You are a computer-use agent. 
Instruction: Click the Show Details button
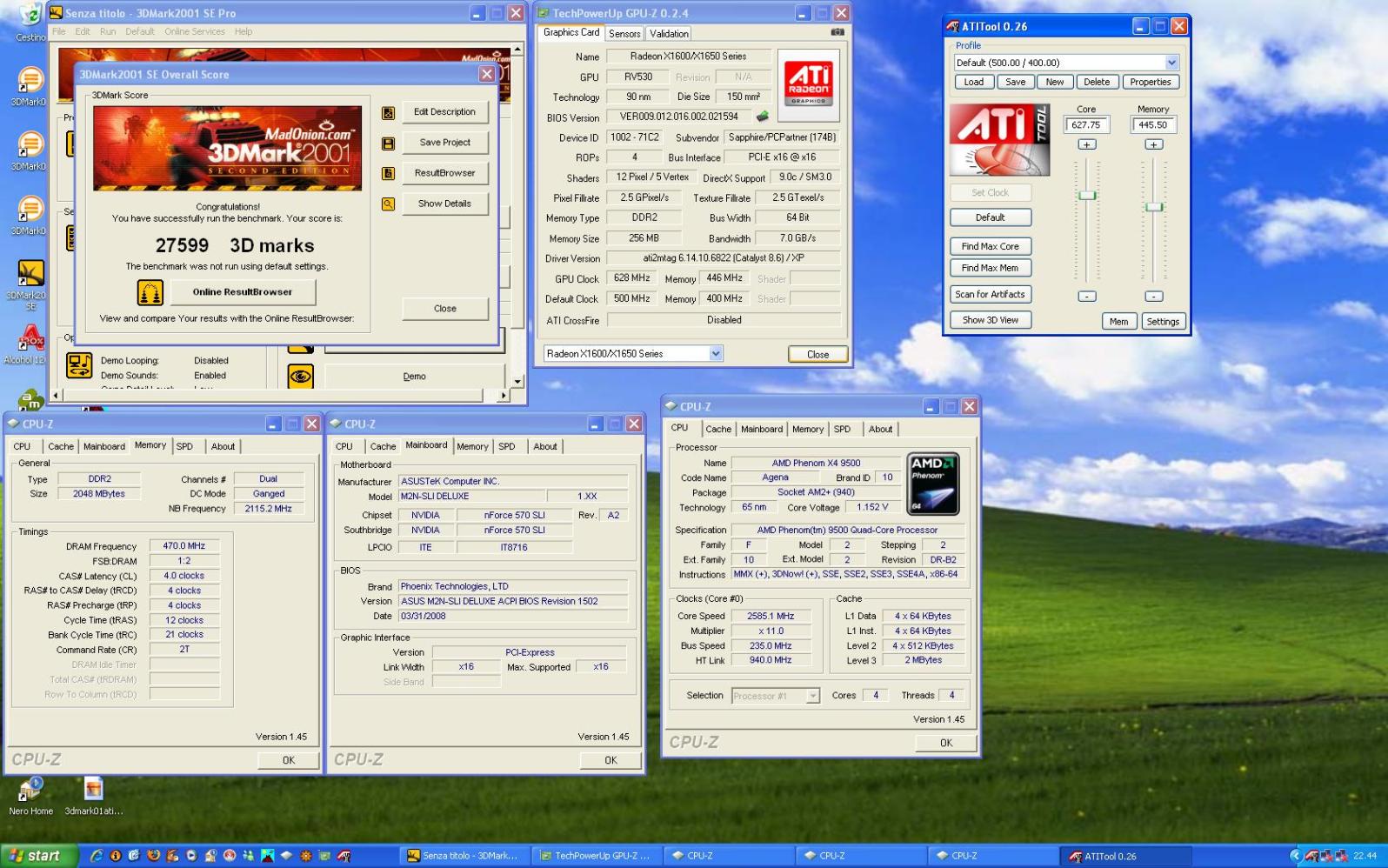coord(444,204)
